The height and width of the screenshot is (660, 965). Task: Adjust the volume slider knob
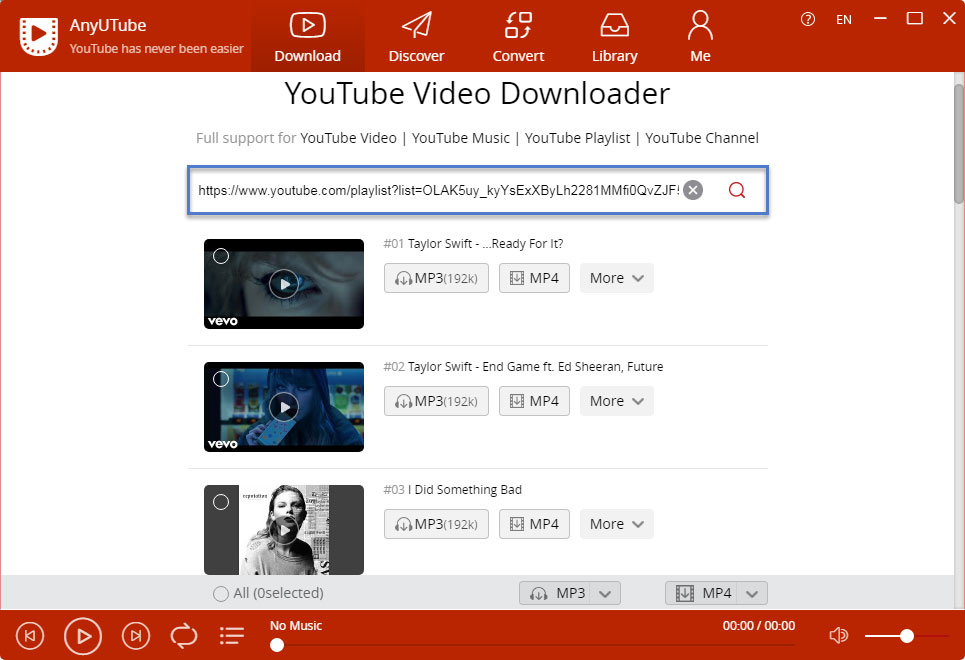(x=907, y=636)
